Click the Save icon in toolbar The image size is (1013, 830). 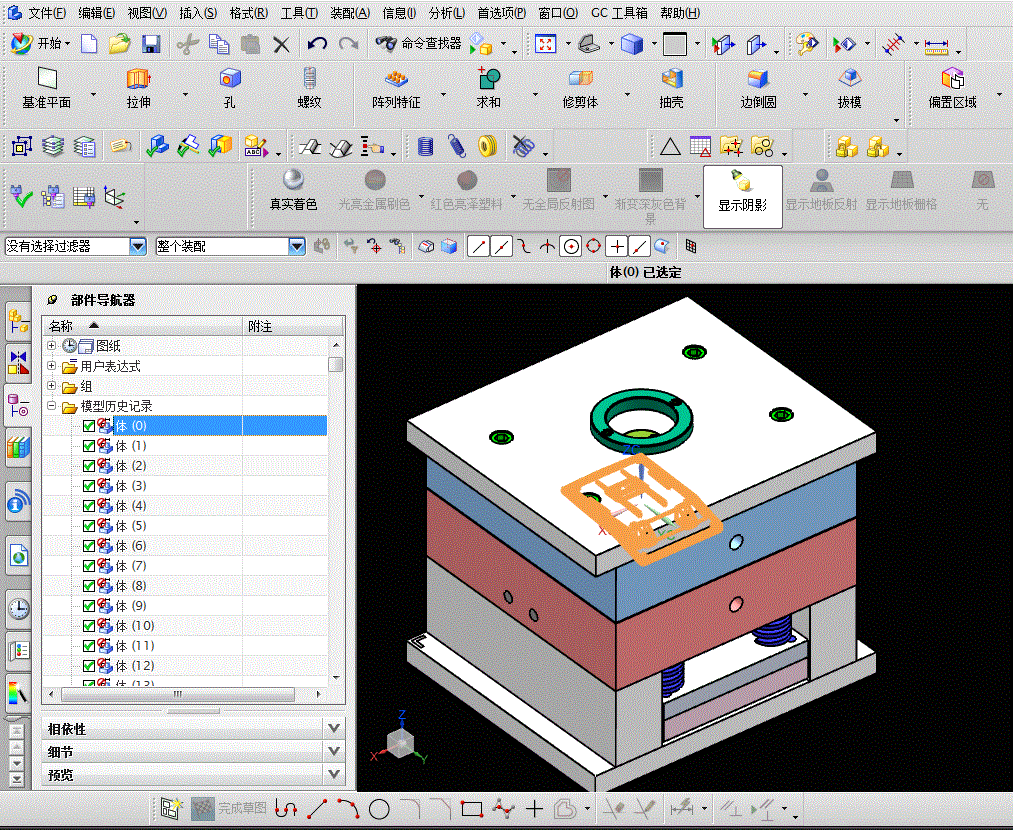click(x=151, y=44)
